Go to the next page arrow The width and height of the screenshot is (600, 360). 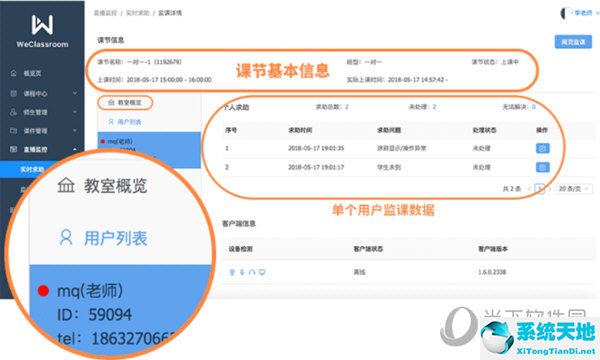tap(550, 189)
